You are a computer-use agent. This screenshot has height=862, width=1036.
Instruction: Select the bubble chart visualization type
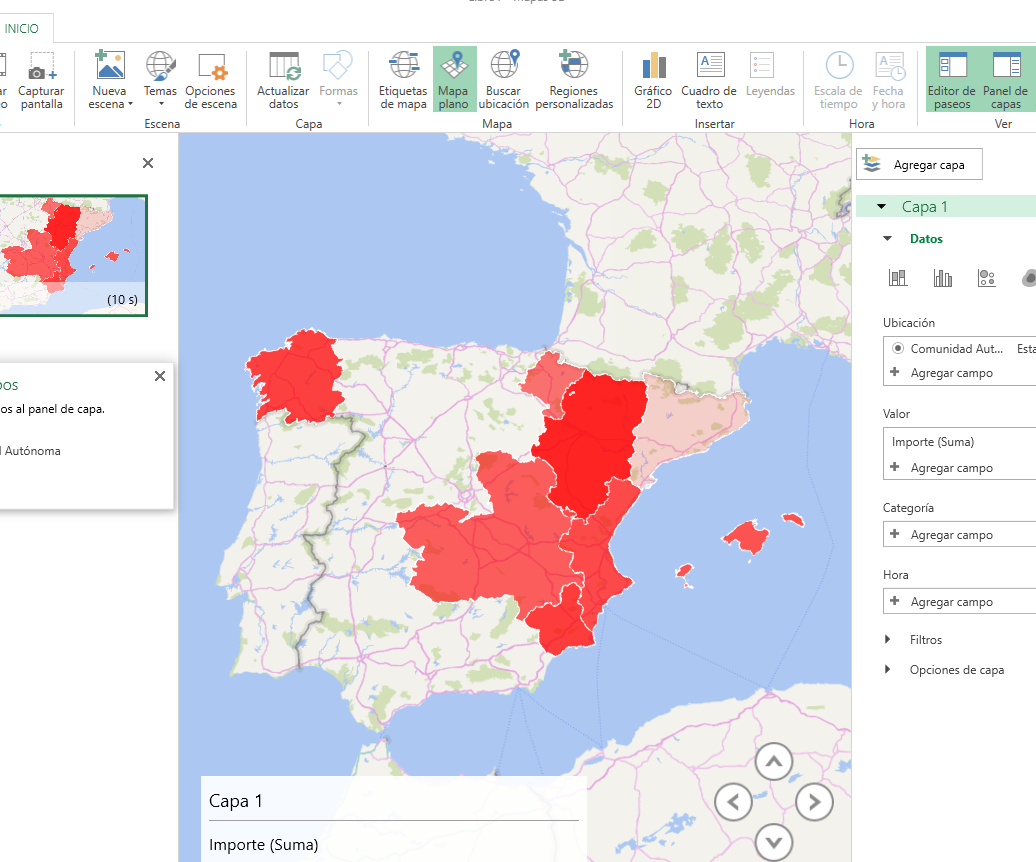coord(987,278)
